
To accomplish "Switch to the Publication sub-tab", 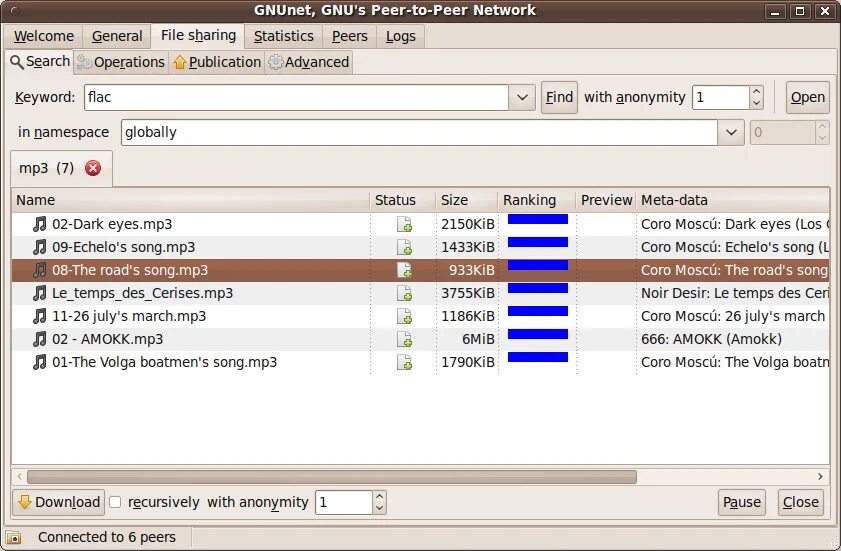I will 217,62.
